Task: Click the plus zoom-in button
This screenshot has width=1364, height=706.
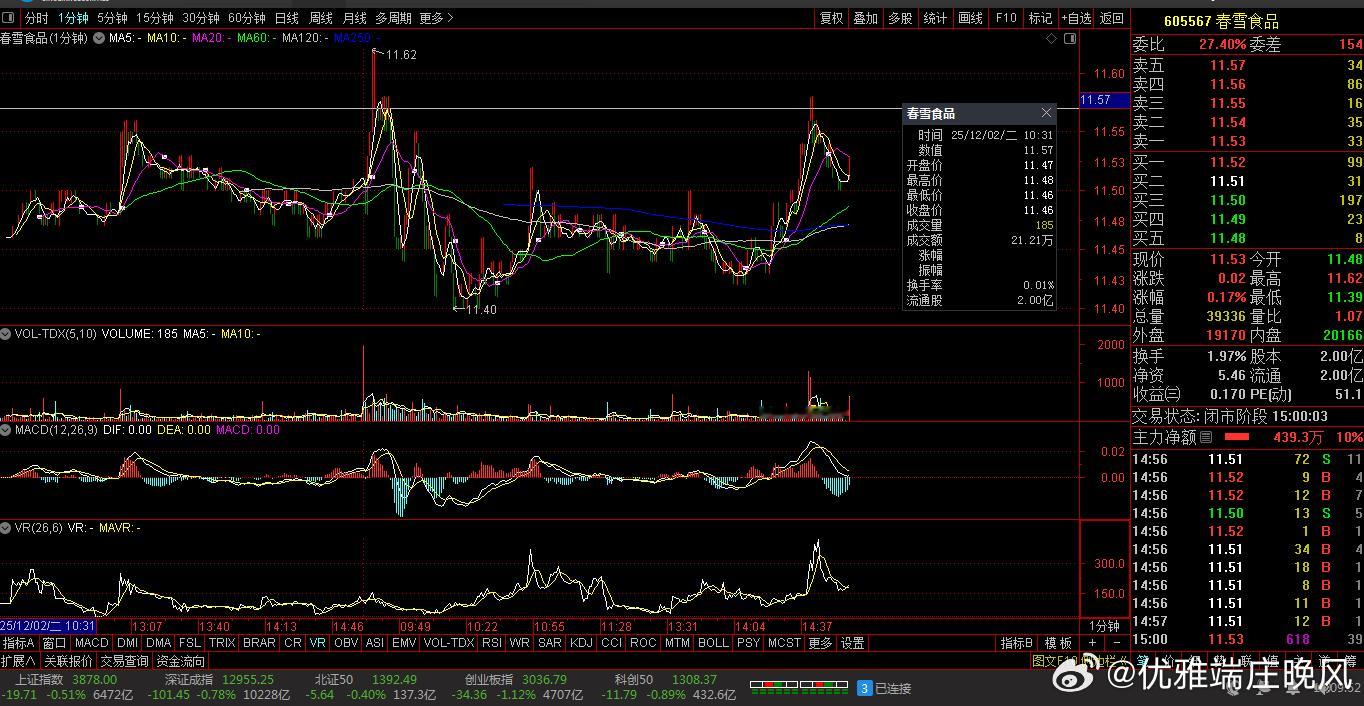Action: [x=1092, y=643]
